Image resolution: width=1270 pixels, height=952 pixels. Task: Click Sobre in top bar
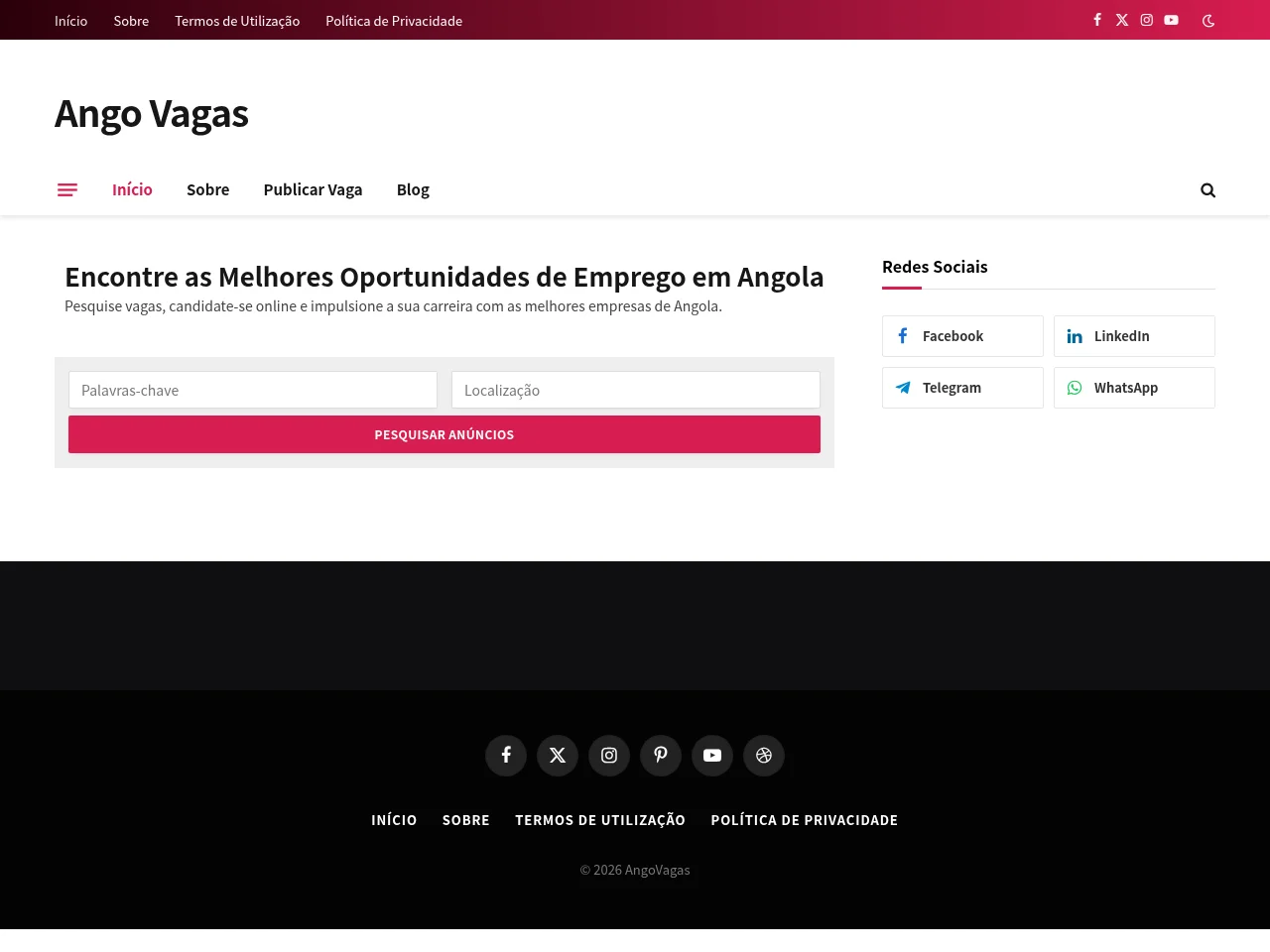coord(131,21)
